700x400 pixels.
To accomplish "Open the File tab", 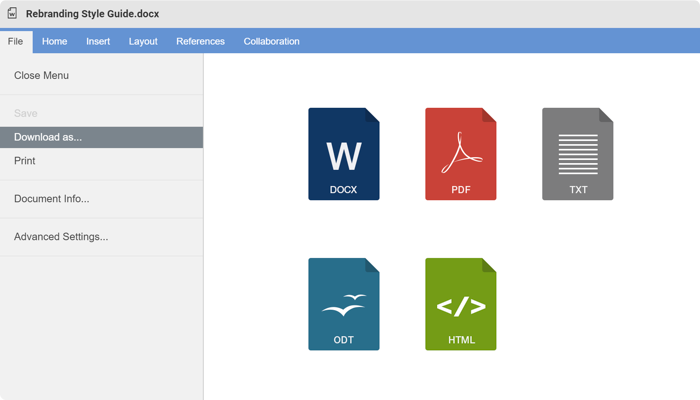I will coord(16,42).
